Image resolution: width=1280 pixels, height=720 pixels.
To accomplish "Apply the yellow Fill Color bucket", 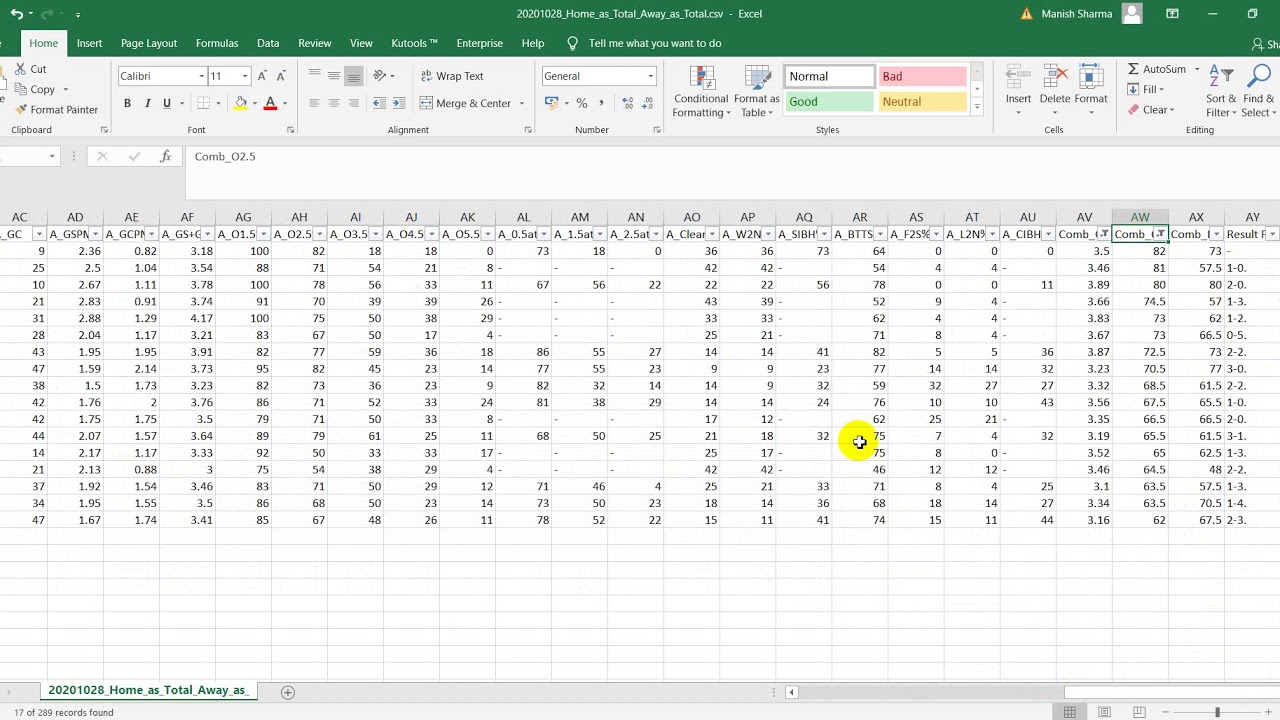I will [x=240, y=103].
